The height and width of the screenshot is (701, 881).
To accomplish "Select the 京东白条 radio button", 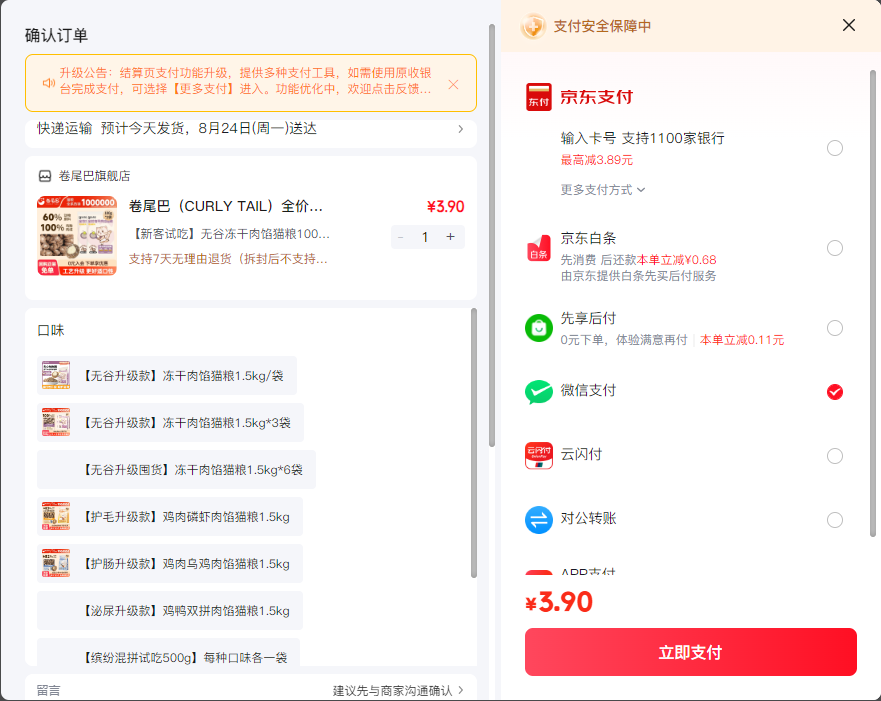I will click(834, 248).
